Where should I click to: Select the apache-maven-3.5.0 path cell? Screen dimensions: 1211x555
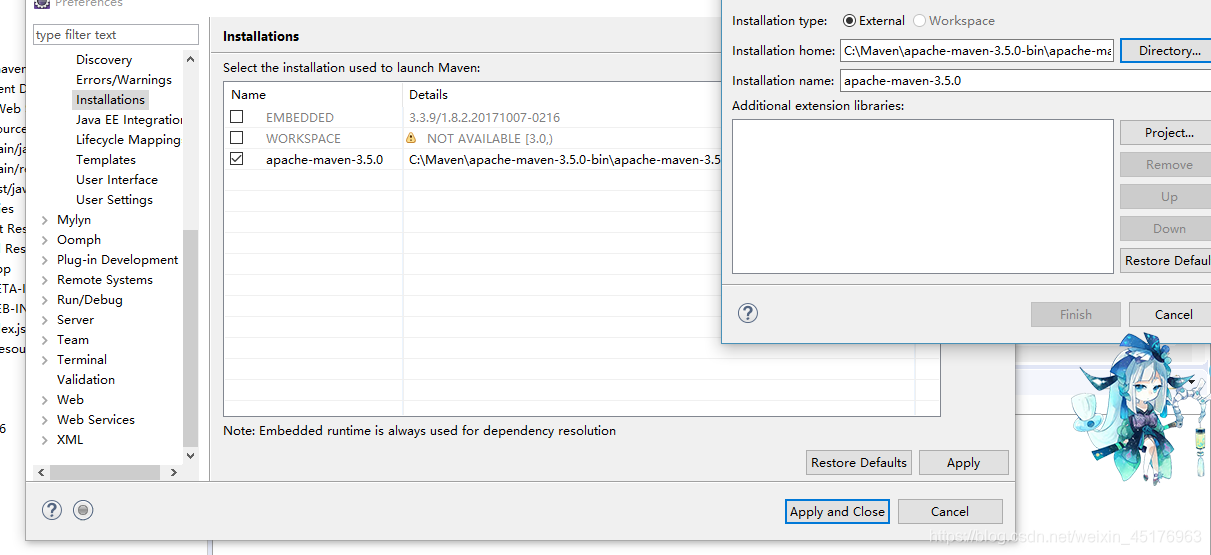click(564, 160)
